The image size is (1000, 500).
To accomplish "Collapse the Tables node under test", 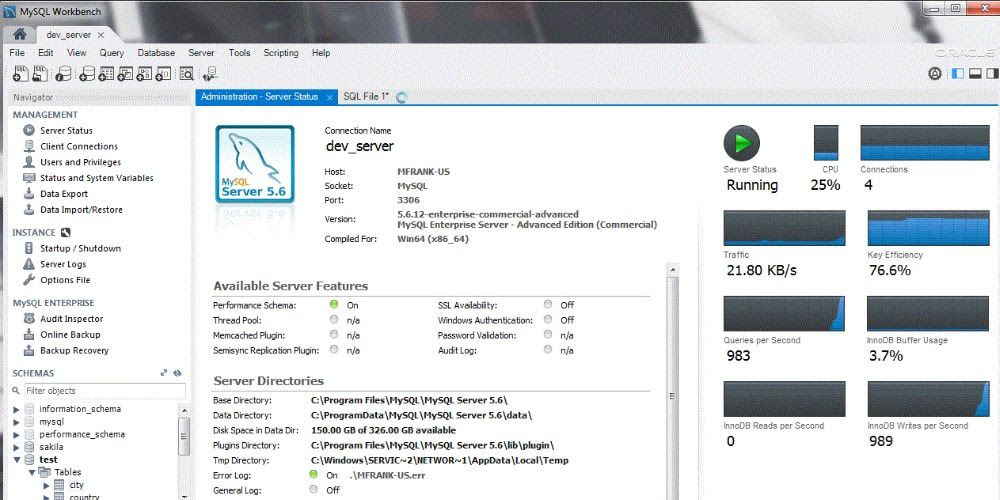I will 31,473.
